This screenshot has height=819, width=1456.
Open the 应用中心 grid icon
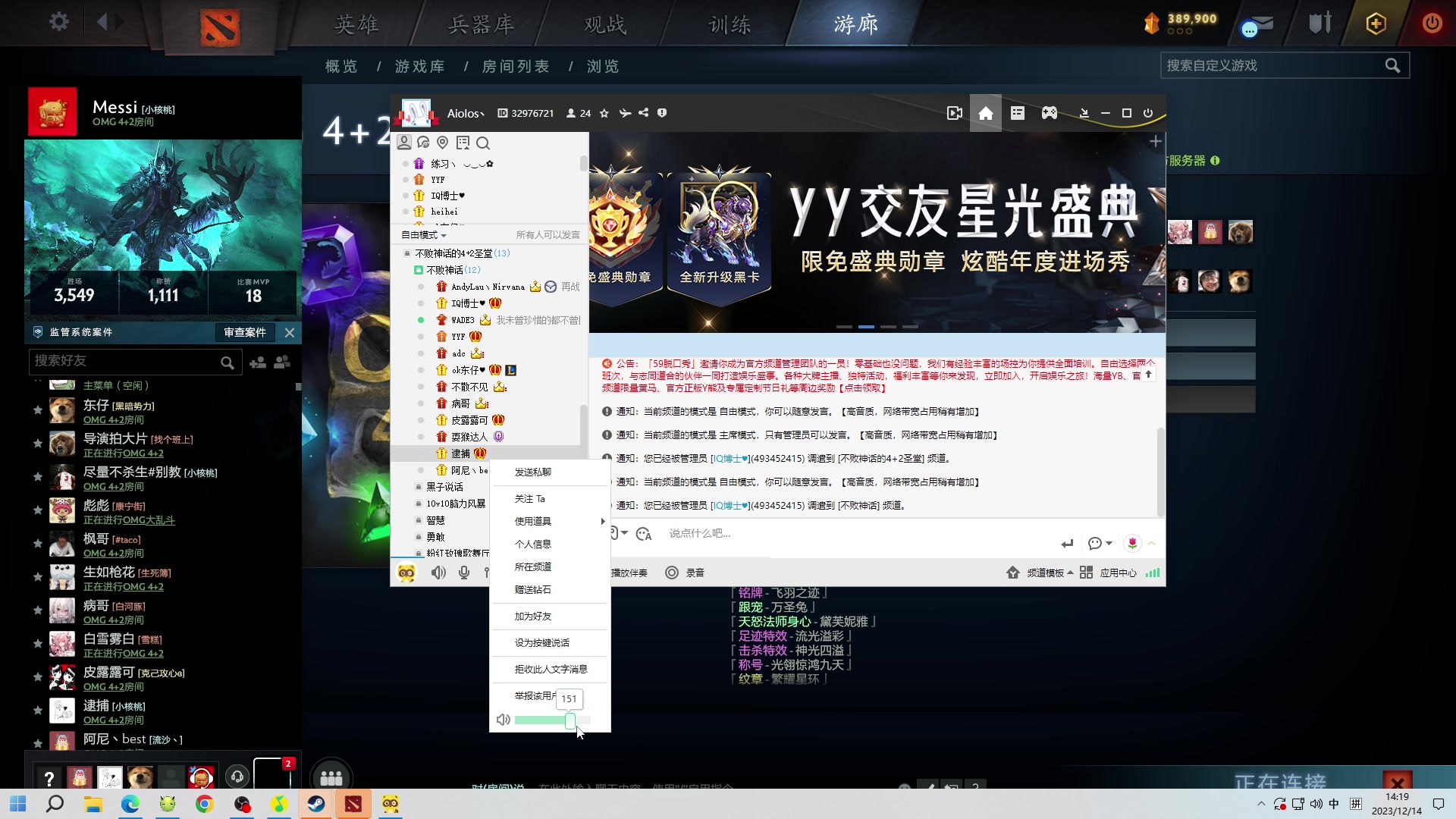pyautogui.click(x=1086, y=573)
